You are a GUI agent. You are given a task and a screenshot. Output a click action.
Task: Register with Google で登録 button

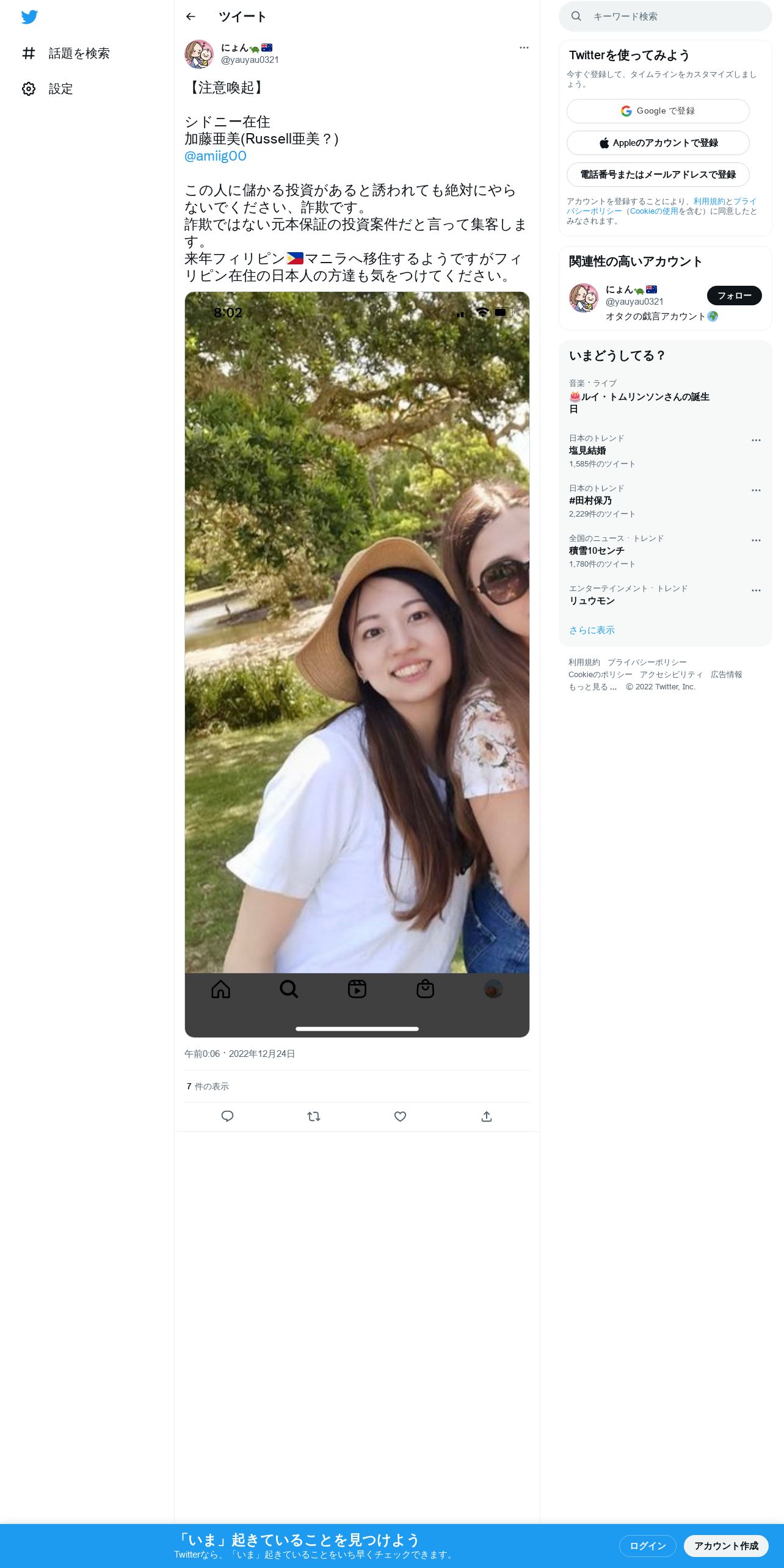point(658,111)
